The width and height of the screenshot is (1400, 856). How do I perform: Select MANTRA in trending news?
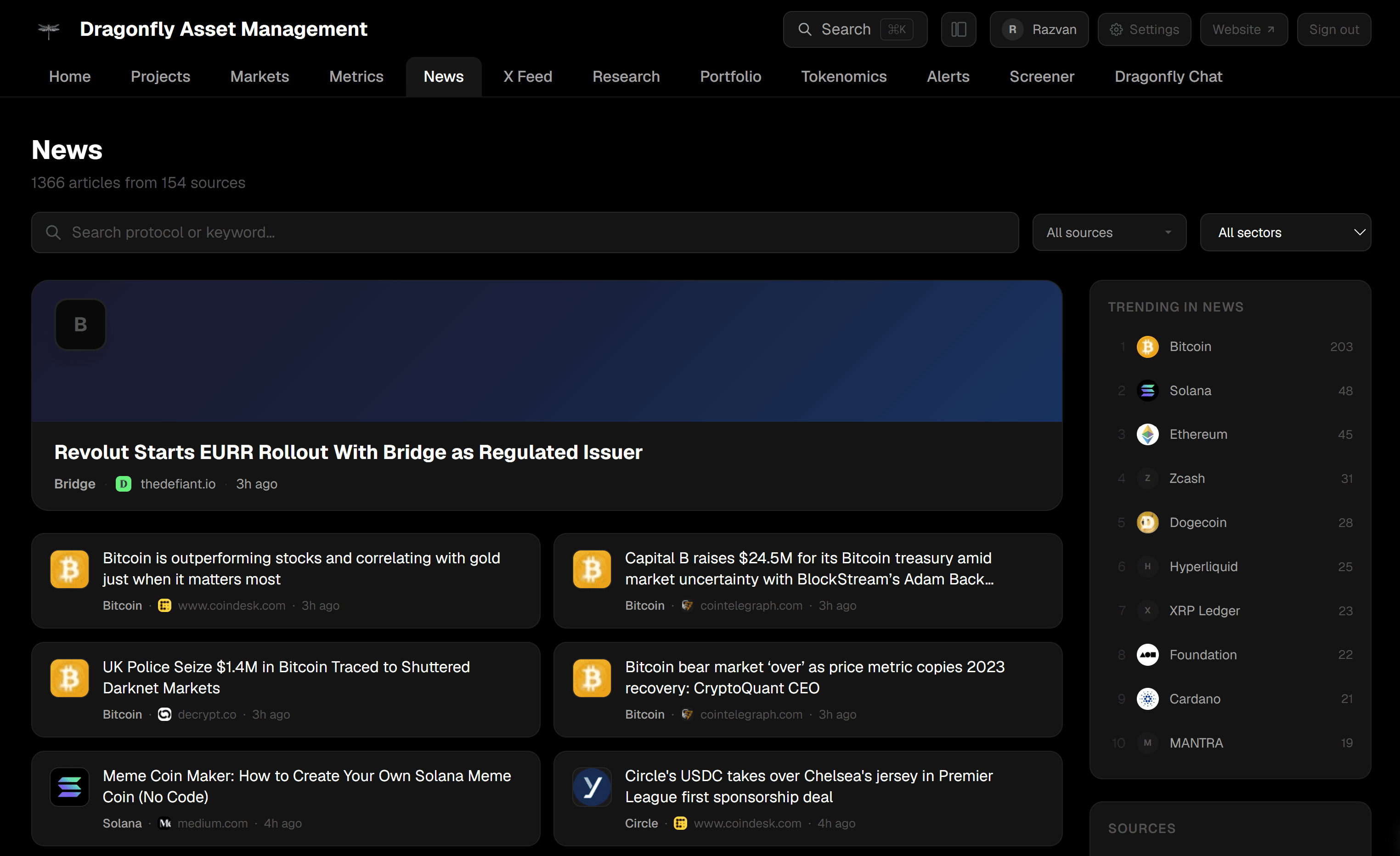click(1230, 743)
